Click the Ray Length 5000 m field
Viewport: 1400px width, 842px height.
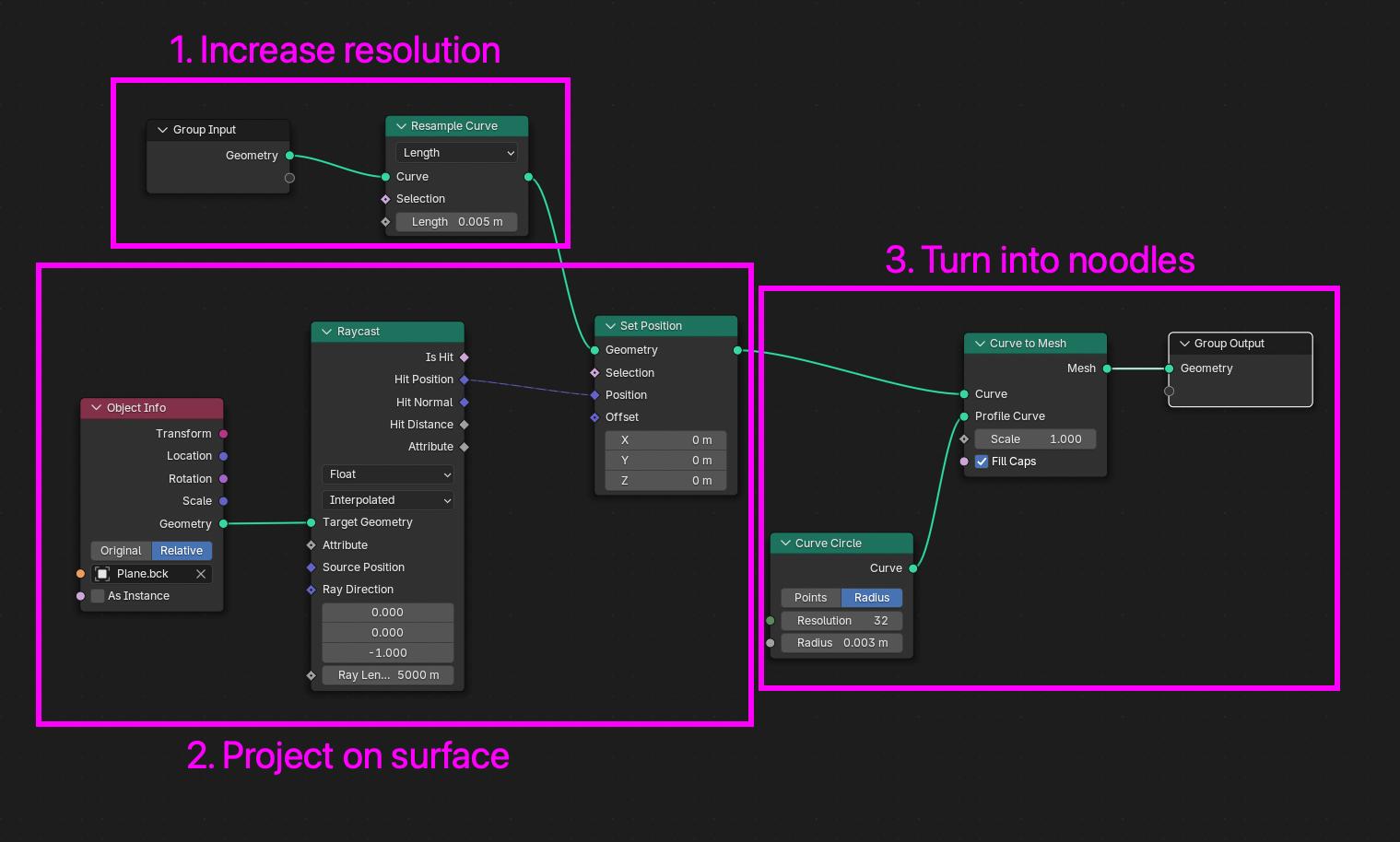(387, 675)
